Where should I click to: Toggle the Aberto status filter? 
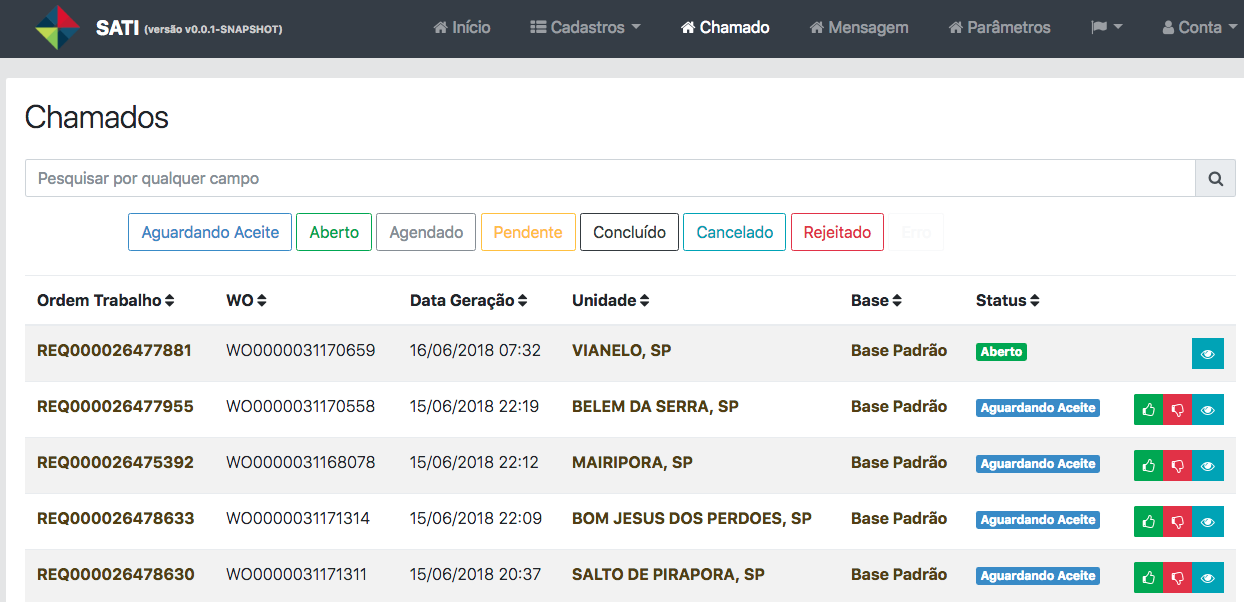coord(334,232)
